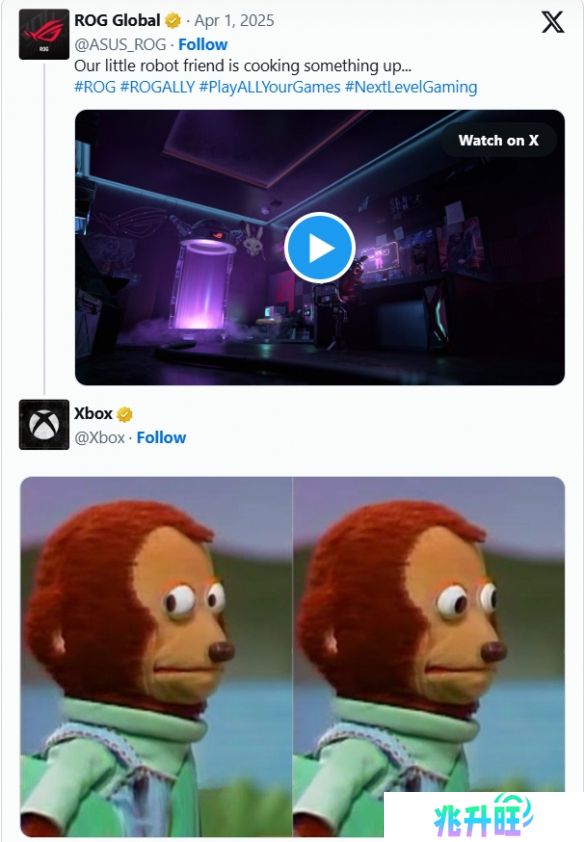
Task: Click Xbox's gold verified badge
Action: tap(125, 414)
